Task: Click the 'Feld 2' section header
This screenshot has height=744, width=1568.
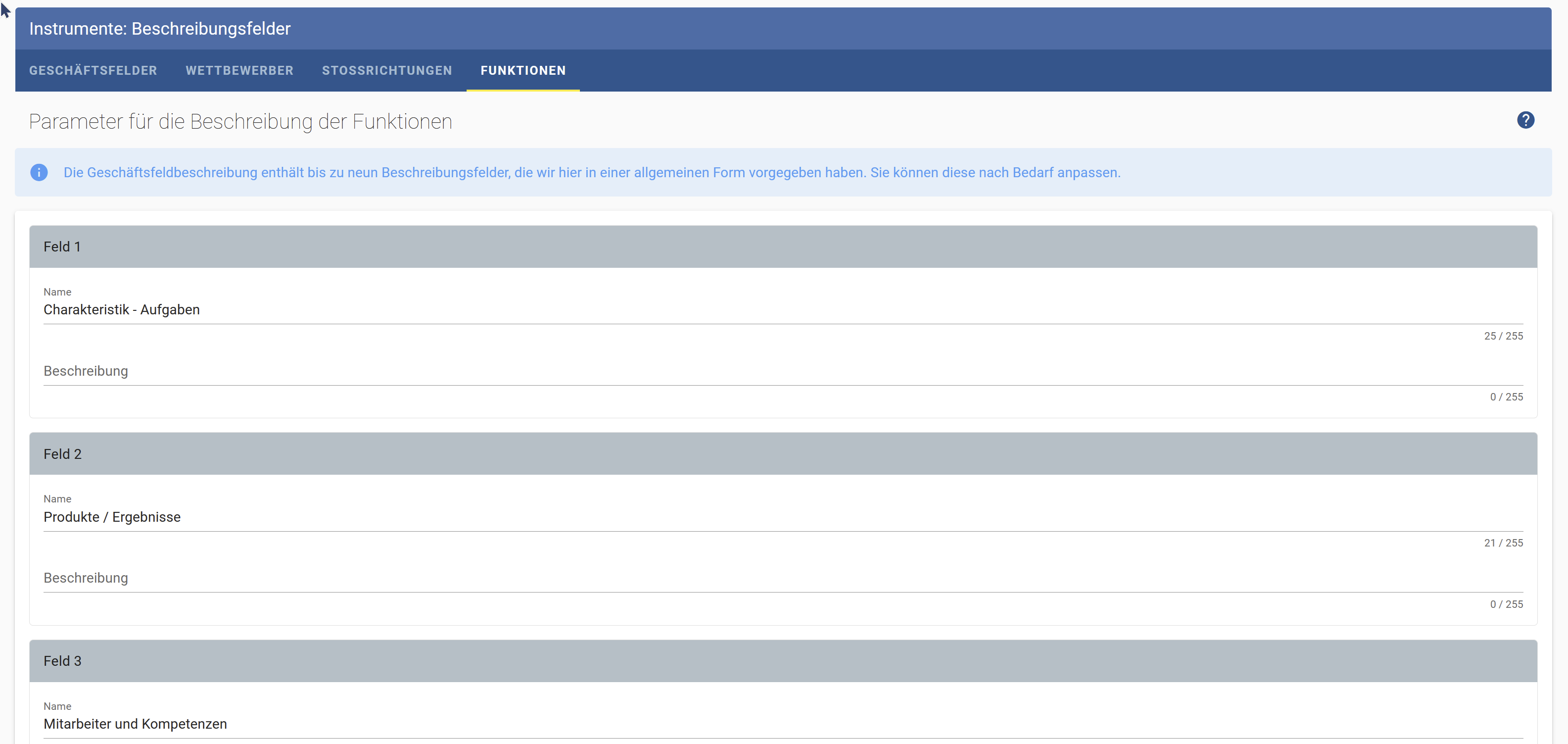Action: tap(783, 454)
